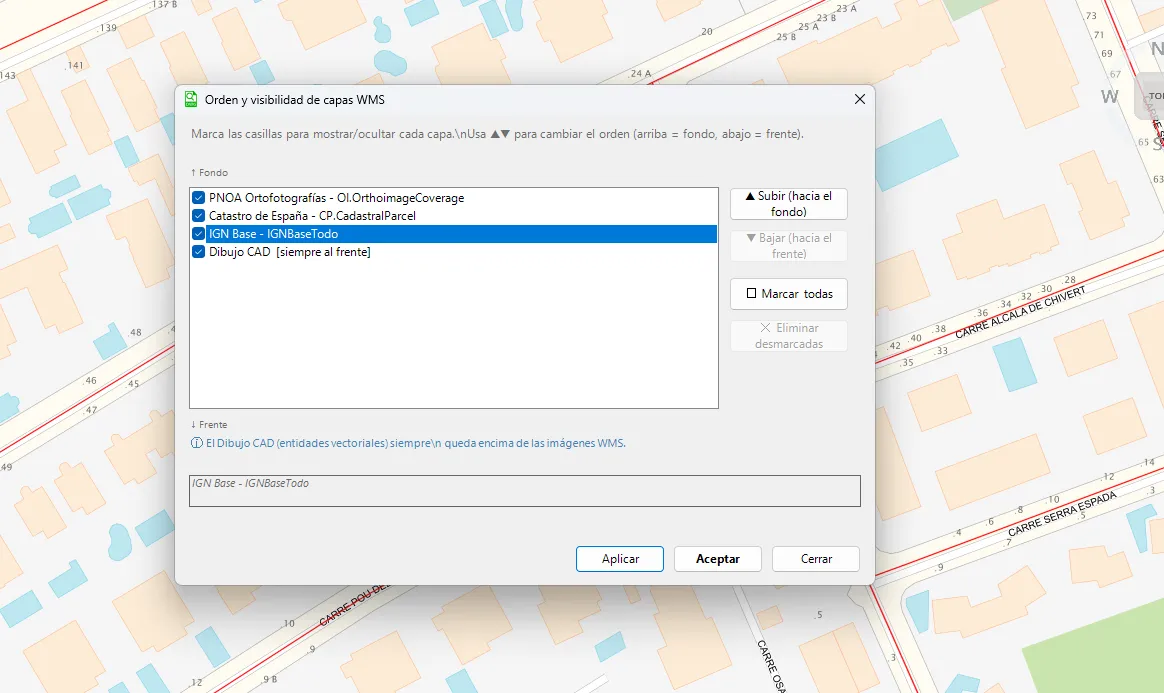Select the Catastro de España - CP.CadastralParcel row
Screen dimensions: 1164x693
click(454, 215)
